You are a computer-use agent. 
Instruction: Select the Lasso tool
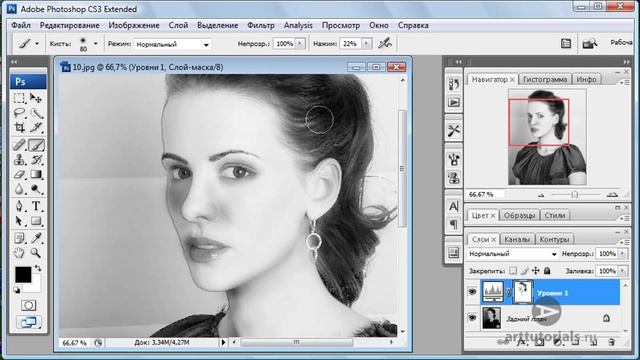(x=19, y=113)
